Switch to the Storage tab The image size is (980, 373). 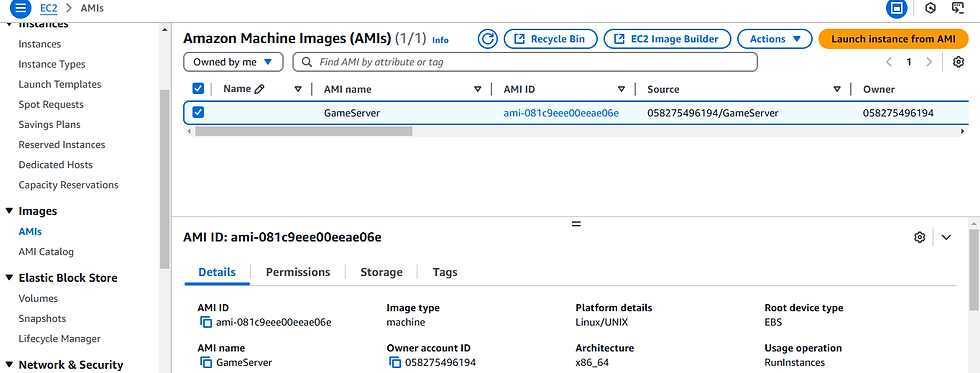[381, 272]
